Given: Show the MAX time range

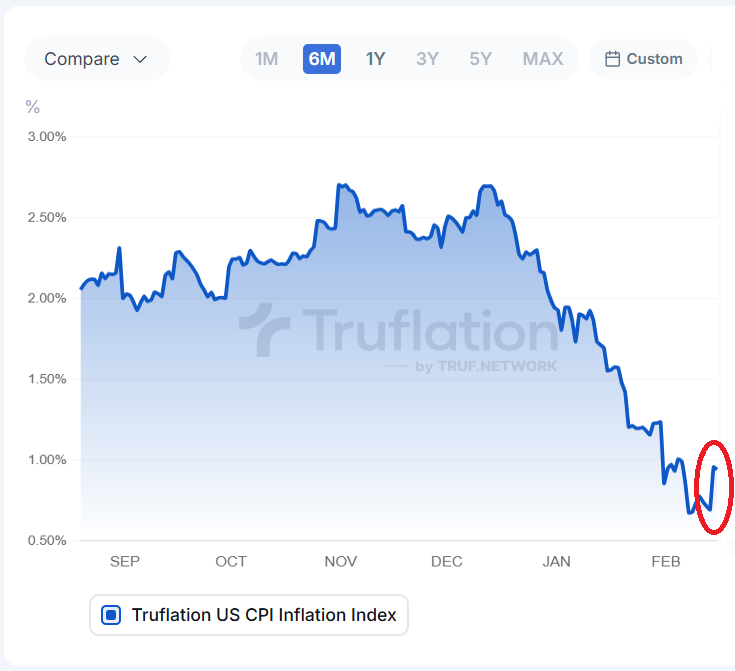Looking at the screenshot, I should [543, 59].
